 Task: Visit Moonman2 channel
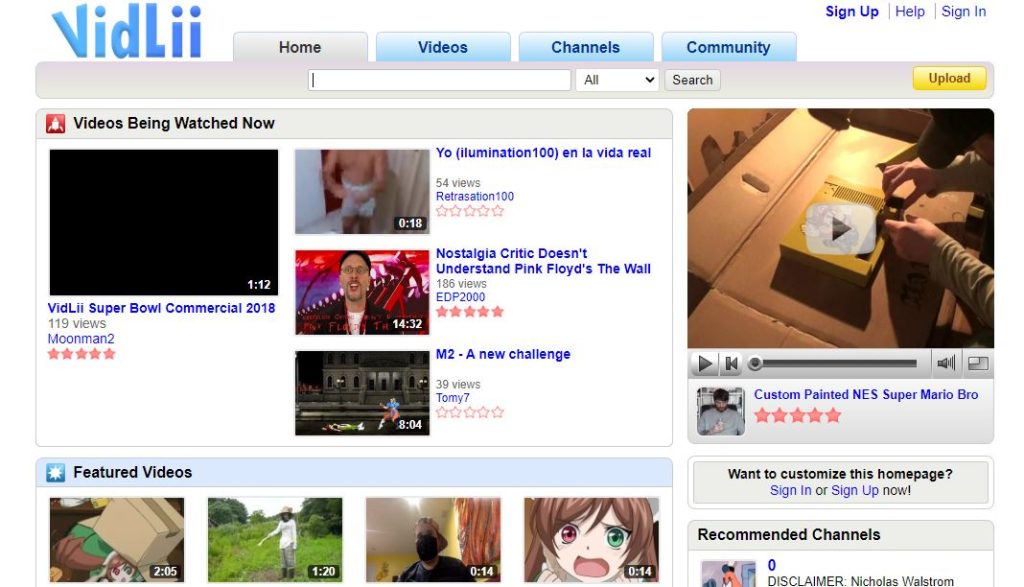[81, 339]
